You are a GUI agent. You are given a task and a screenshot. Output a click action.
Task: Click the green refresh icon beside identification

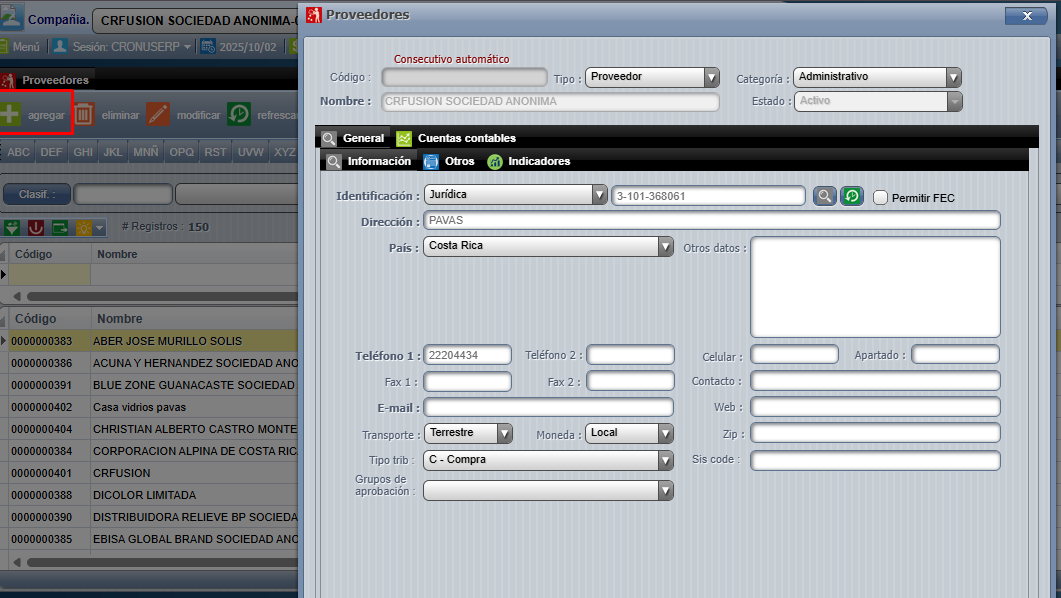click(x=851, y=196)
